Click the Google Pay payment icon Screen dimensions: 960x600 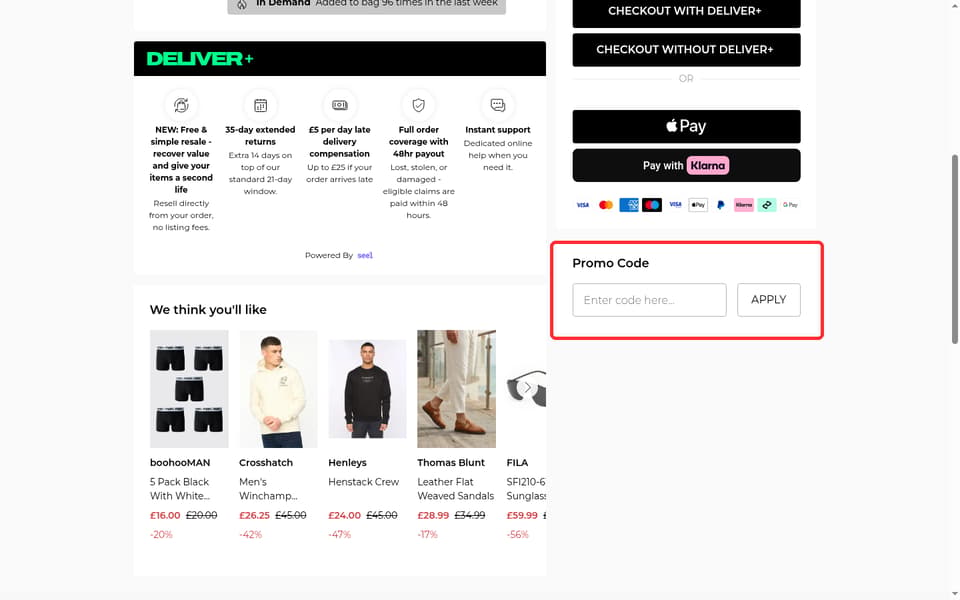pyautogui.click(x=790, y=205)
